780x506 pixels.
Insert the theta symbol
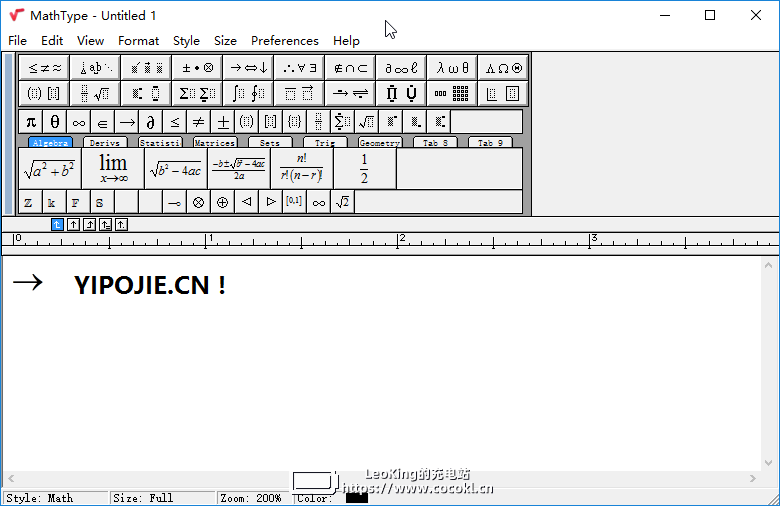click(55, 121)
